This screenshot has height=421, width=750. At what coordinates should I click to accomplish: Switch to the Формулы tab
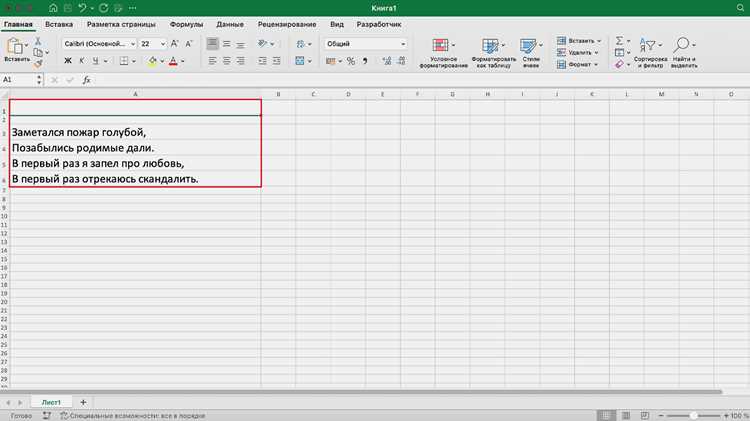[x=186, y=24]
